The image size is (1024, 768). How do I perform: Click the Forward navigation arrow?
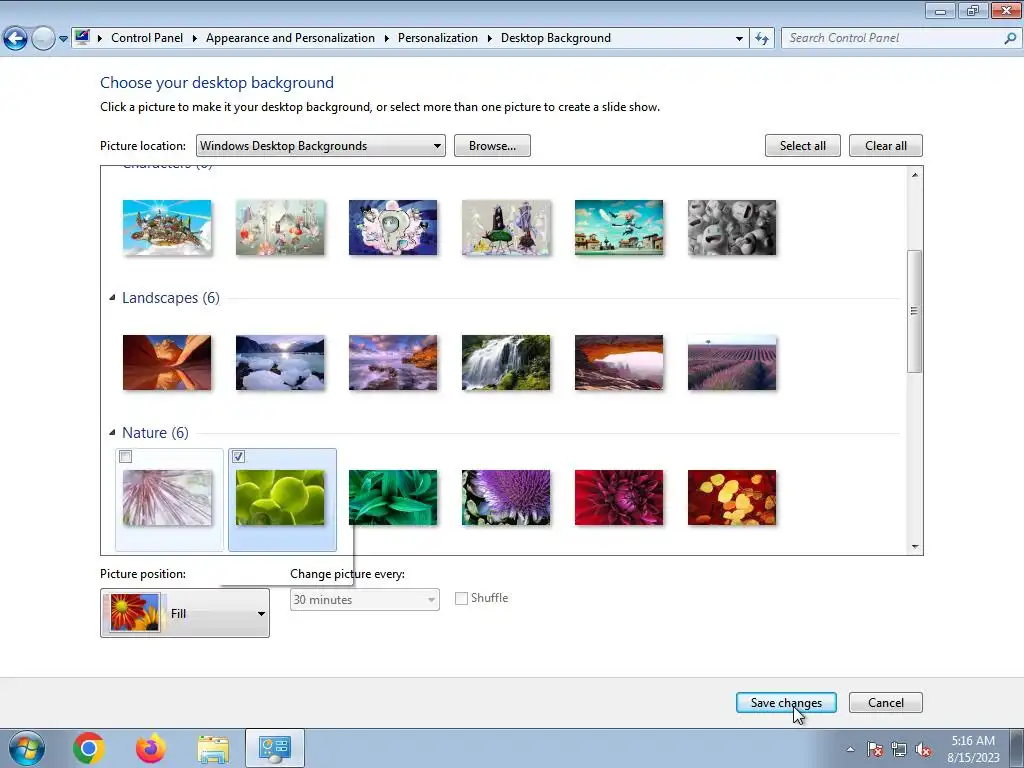click(43, 39)
